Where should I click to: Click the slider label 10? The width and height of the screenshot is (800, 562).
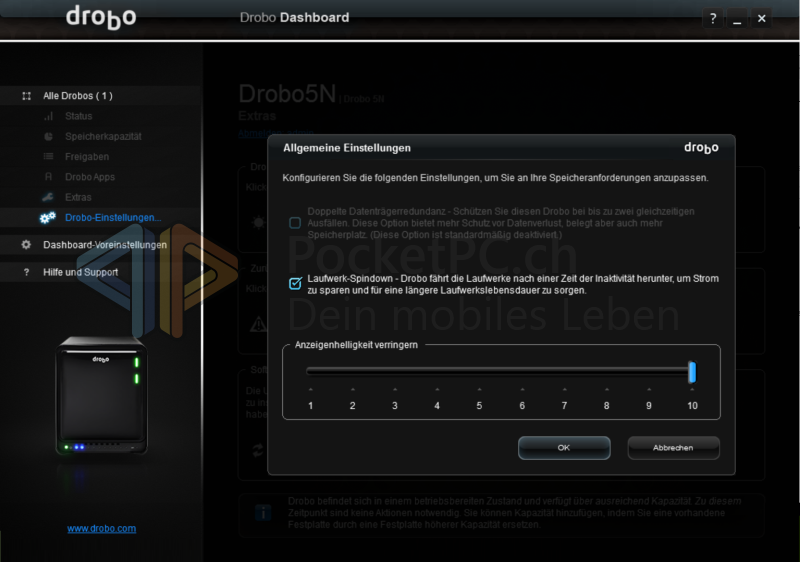[692, 405]
